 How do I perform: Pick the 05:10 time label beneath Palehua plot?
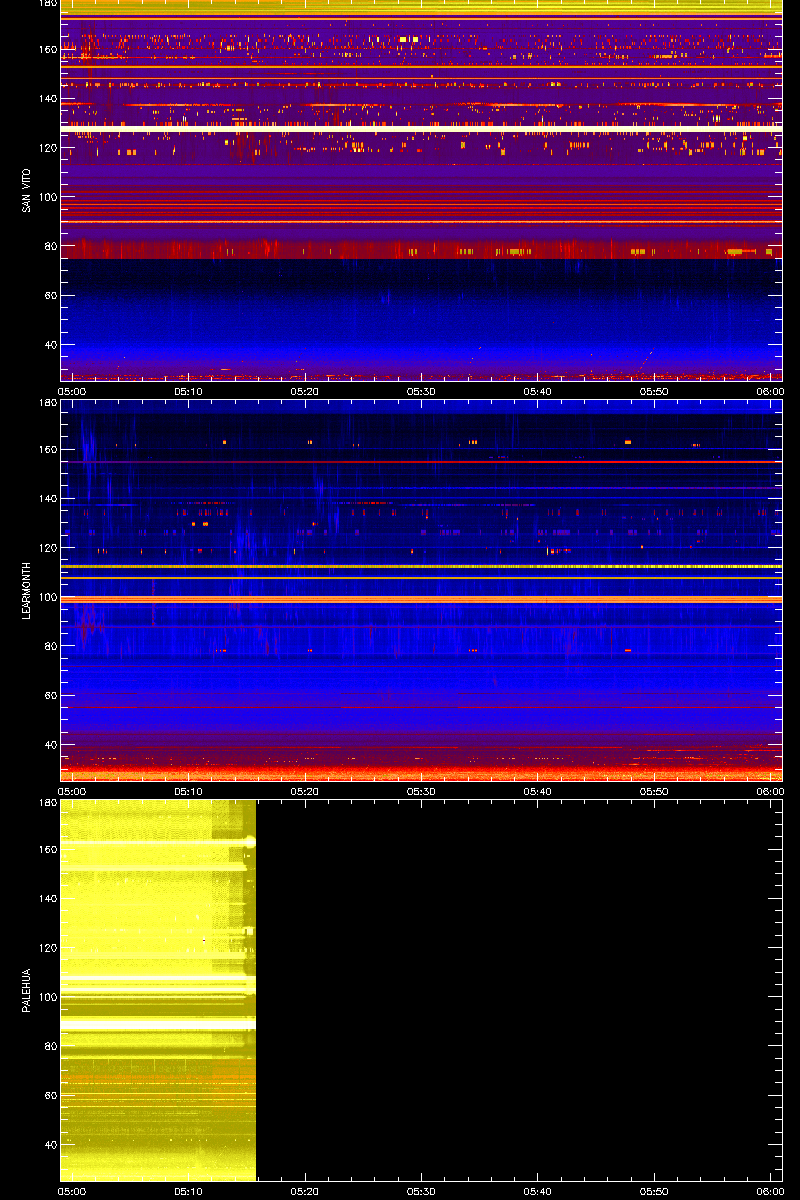click(x=188, y=1191)
